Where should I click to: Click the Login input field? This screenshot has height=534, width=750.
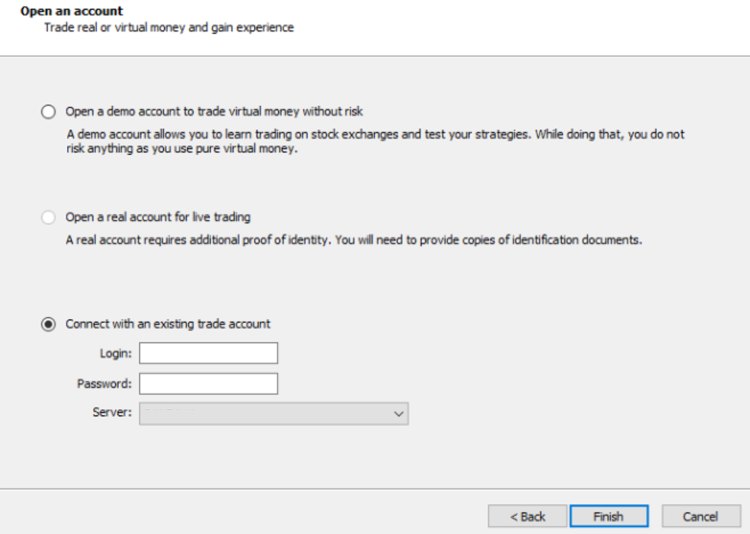point(208,353)
